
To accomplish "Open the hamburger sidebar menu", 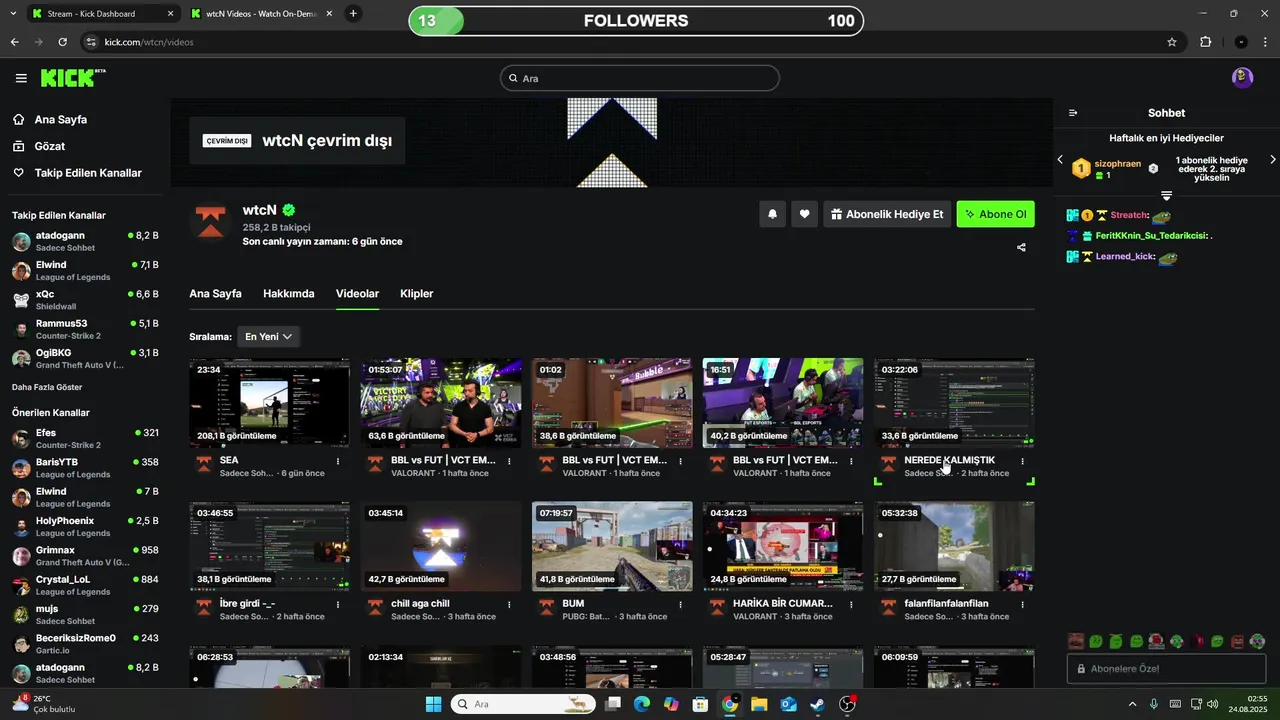I will click(x=21, y=78).
